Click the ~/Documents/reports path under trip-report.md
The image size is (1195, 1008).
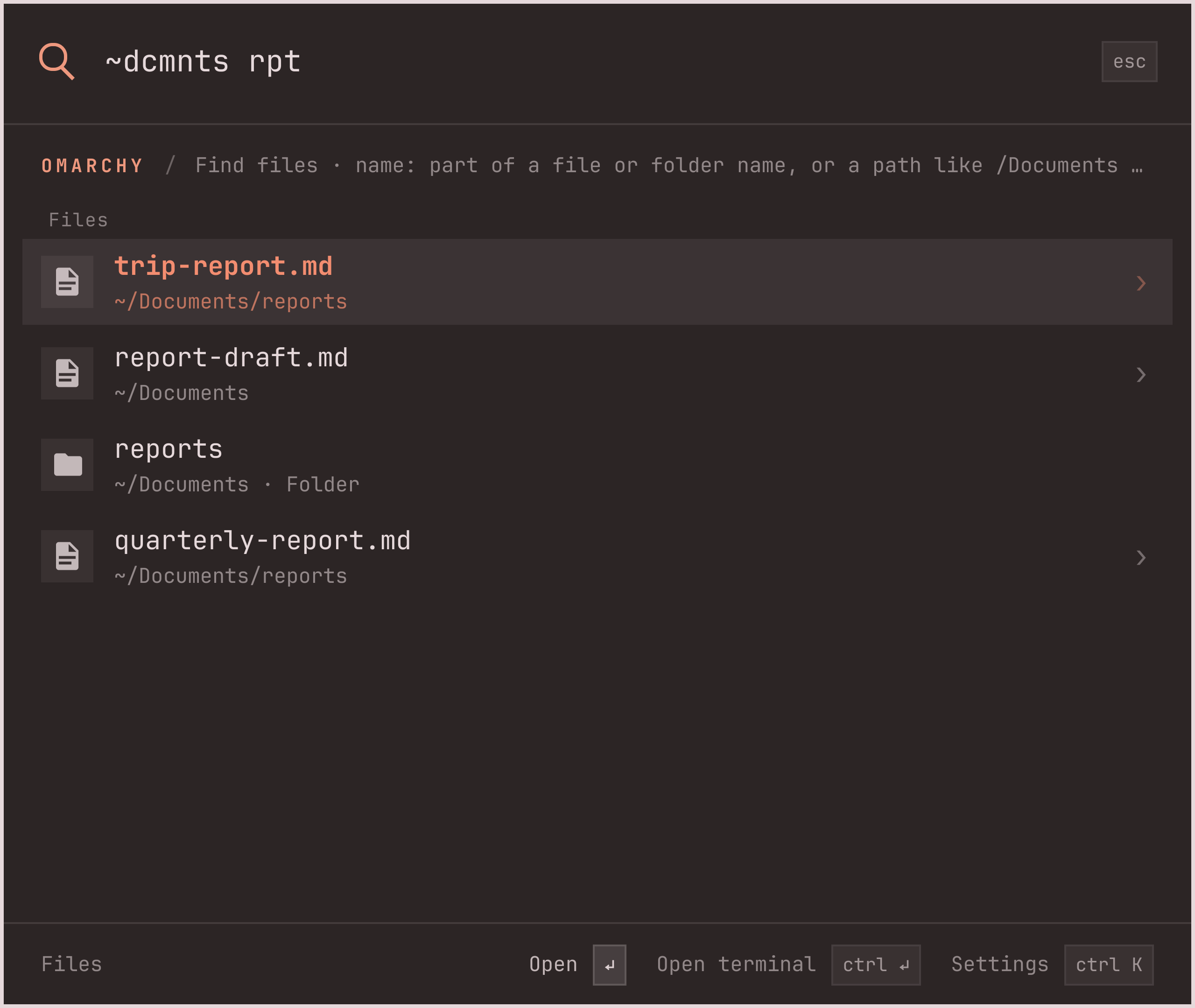point(231,302)
